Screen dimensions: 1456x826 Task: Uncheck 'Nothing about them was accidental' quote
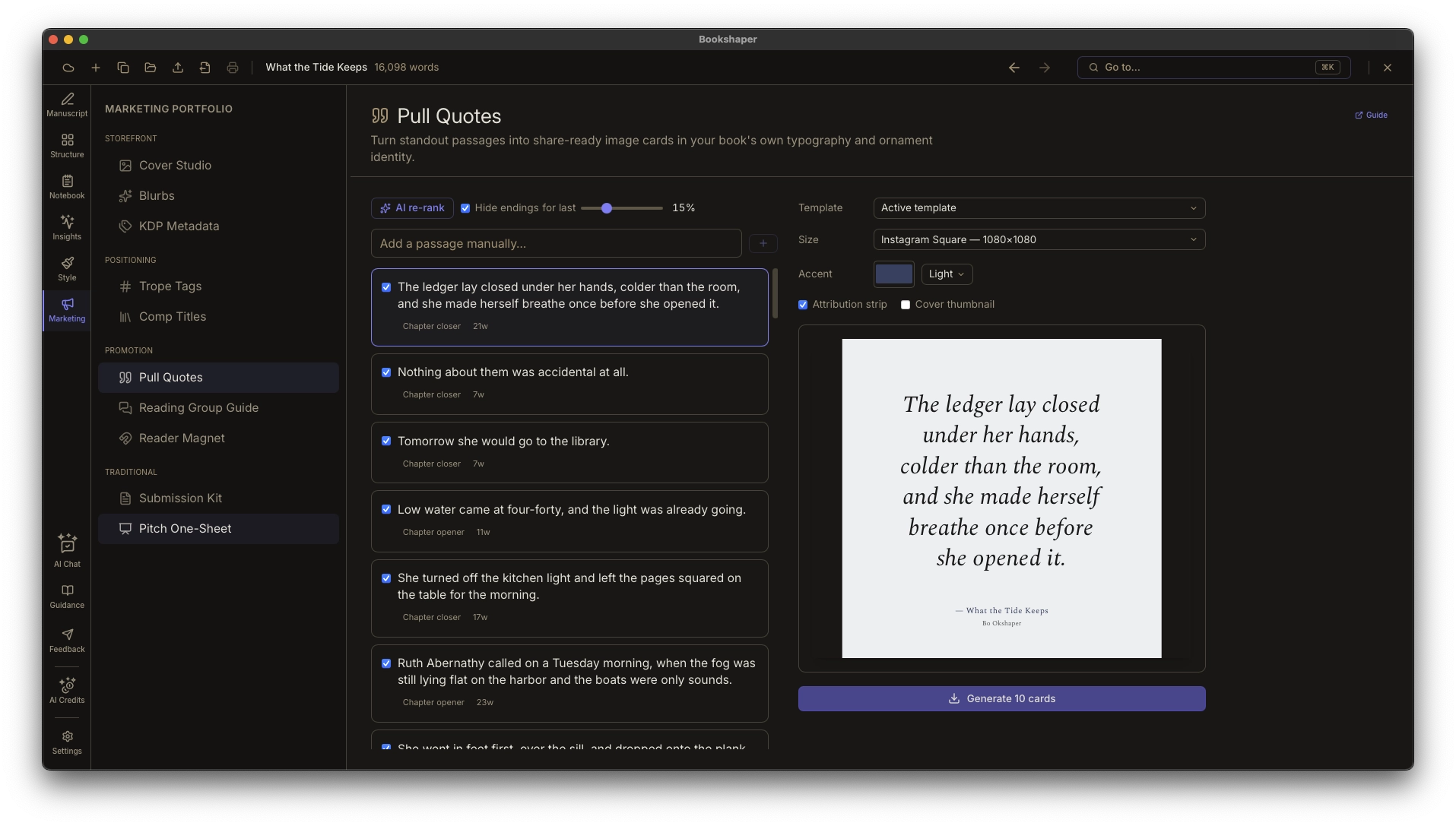coord(386,372)
